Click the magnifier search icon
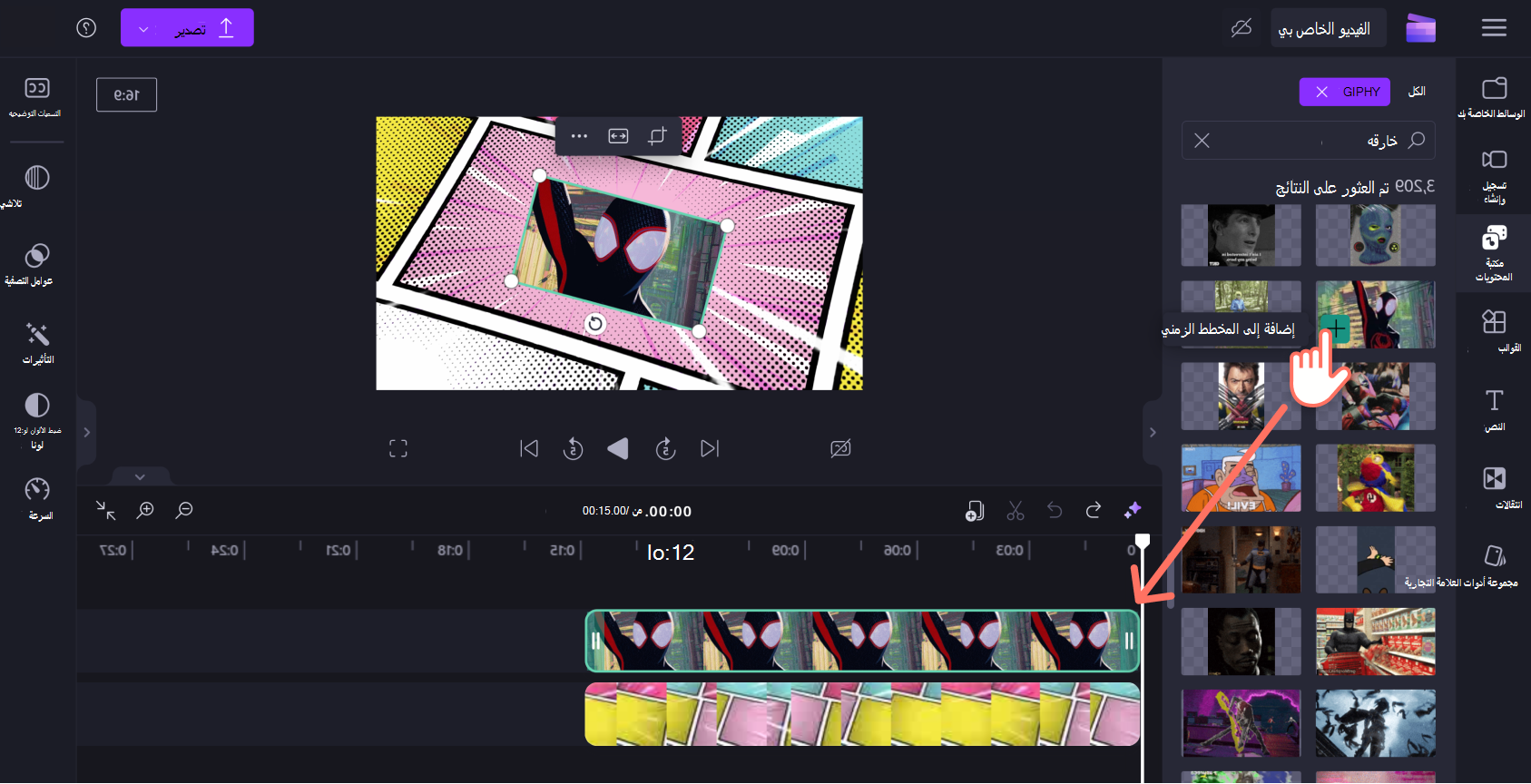 [x=1417, y=140]
